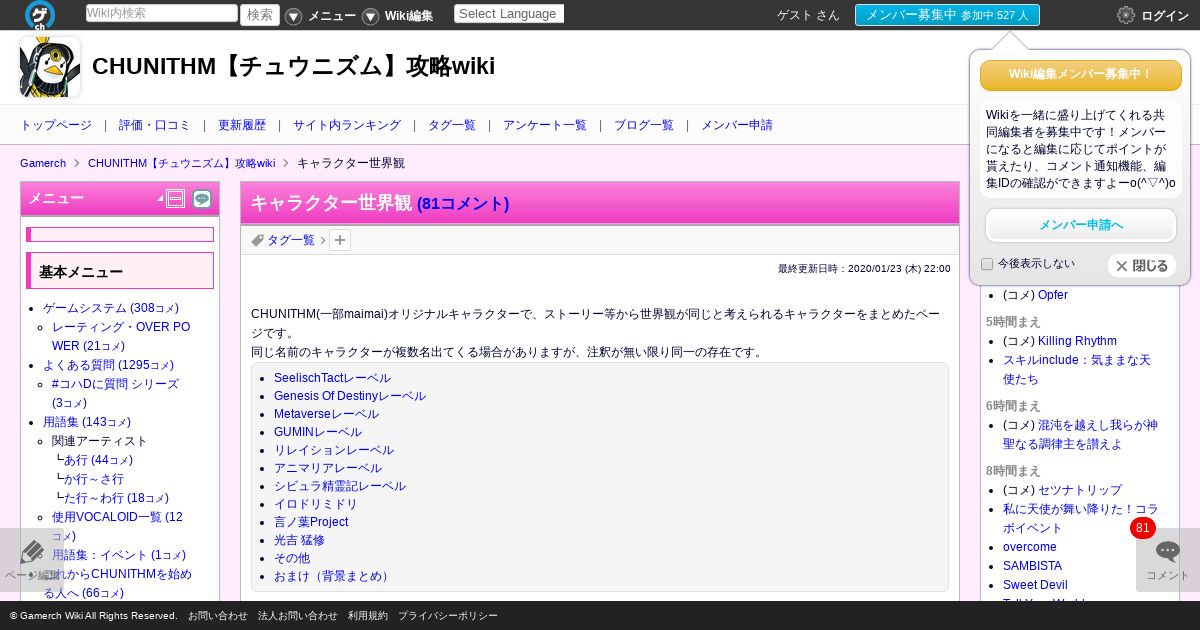Click the Gamerch logo icon in the top bar
1200x630 pixels.
[40, 15]
